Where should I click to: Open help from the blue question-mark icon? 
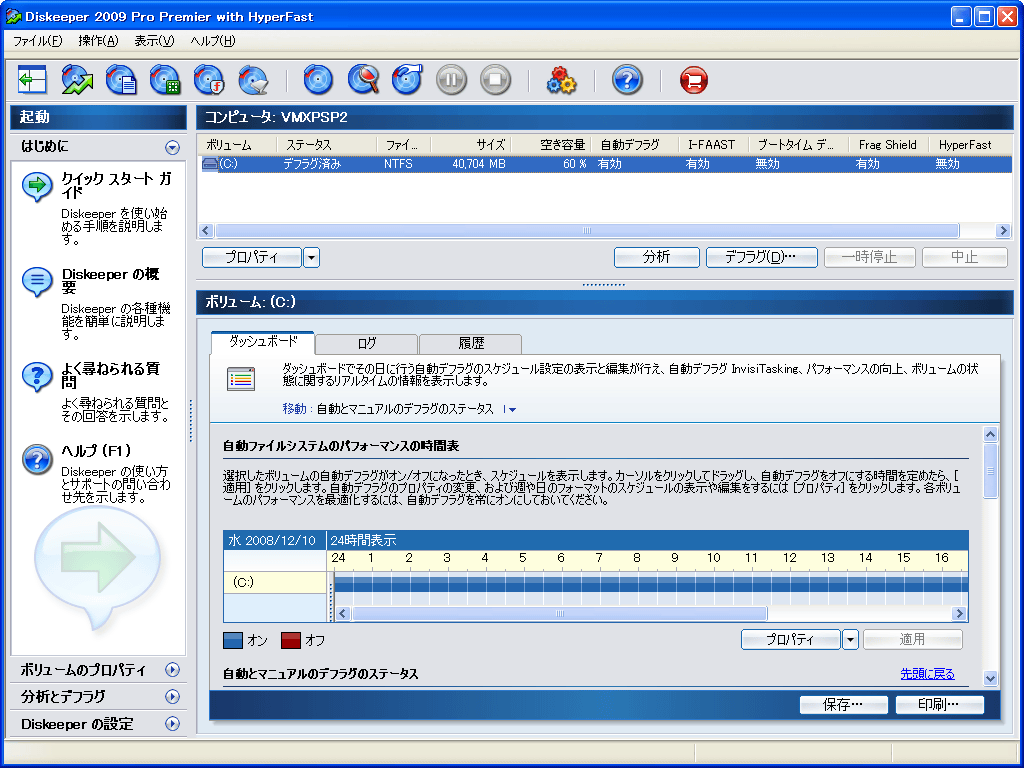[627, 80]
